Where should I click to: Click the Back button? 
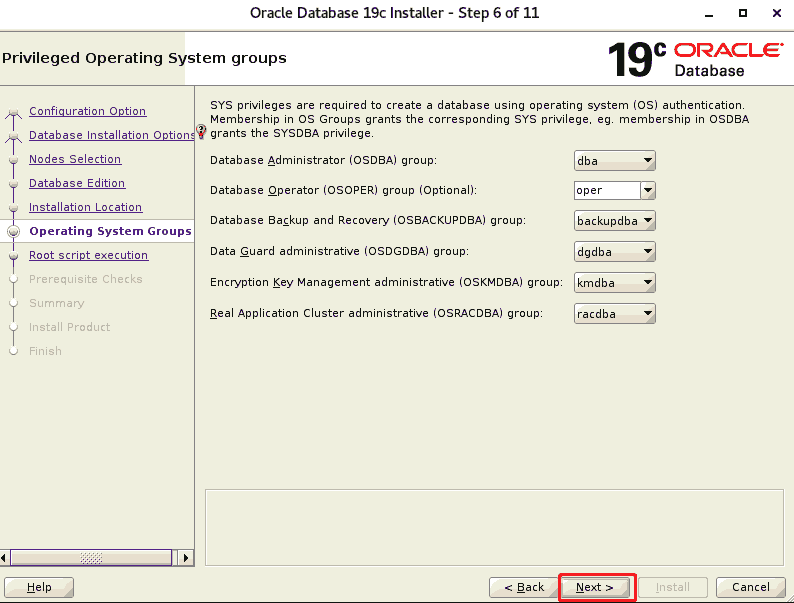[524, 587]
